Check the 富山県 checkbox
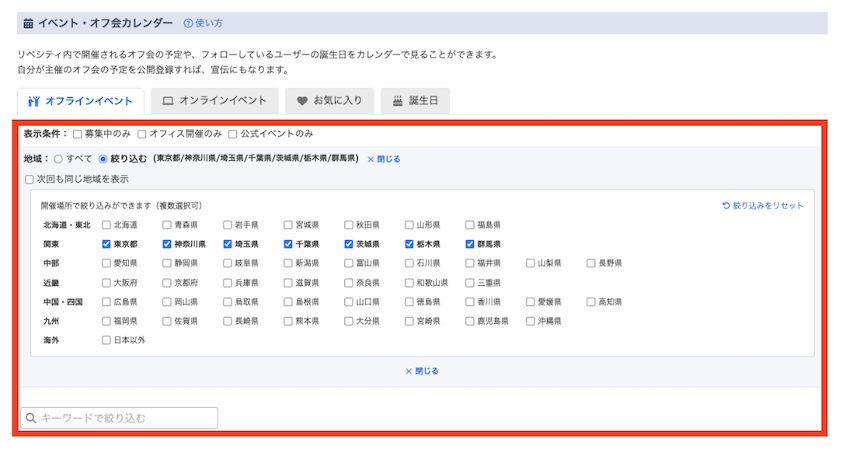The width and height of the screenshot is (848, 450). tap(348, 263)
